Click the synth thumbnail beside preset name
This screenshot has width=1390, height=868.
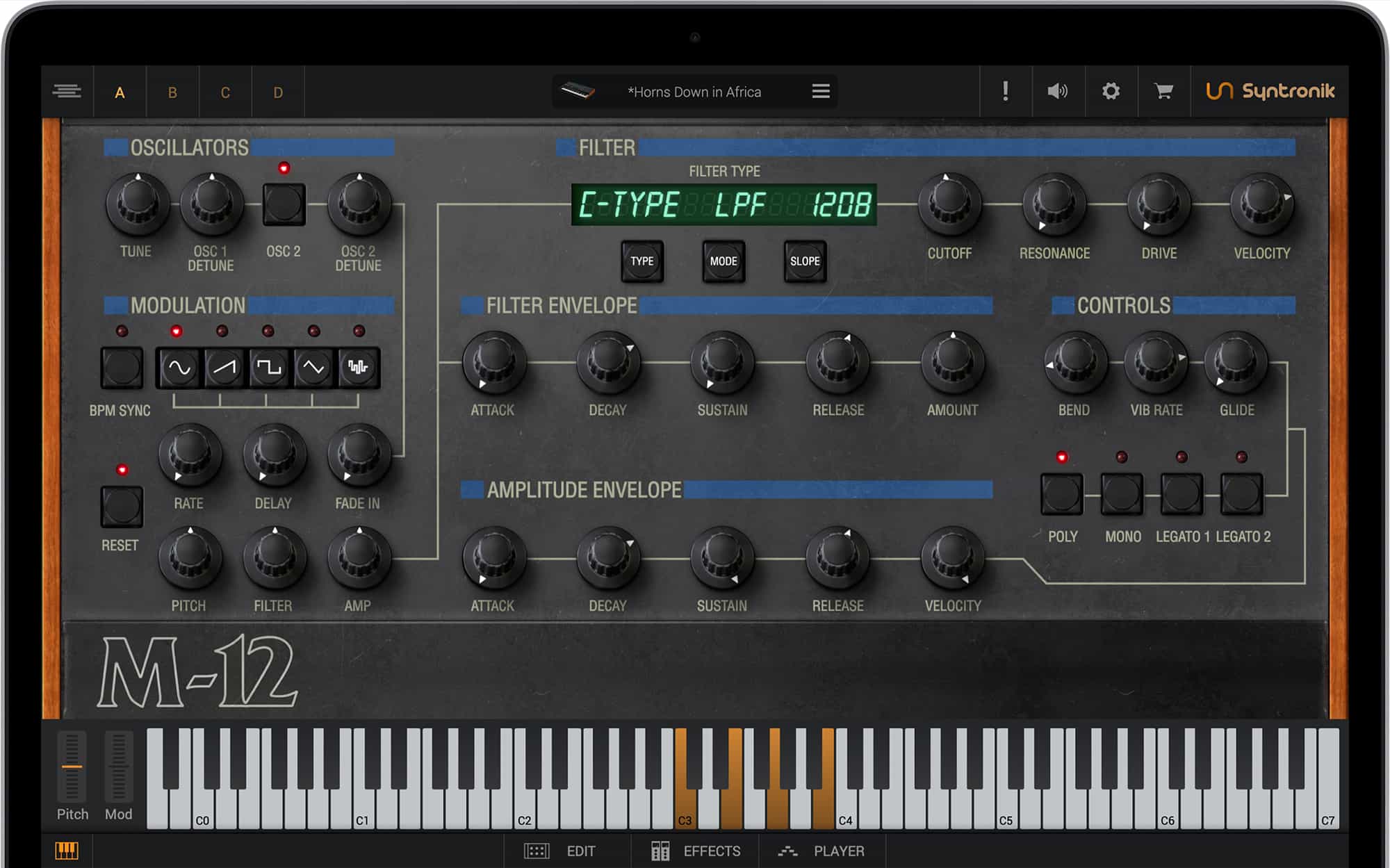click(578, 91)
